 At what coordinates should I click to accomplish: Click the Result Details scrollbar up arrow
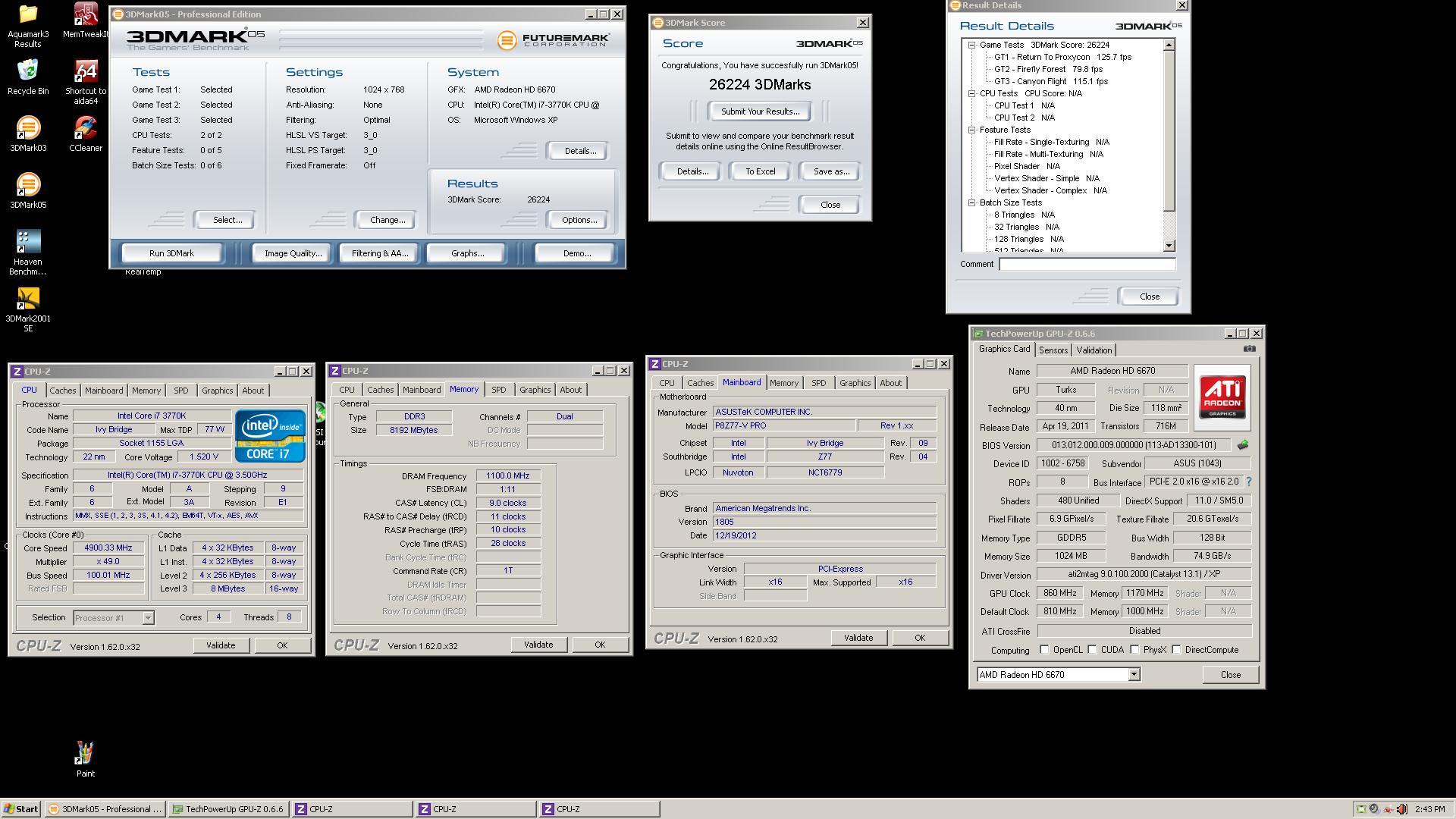(1169, 45)
